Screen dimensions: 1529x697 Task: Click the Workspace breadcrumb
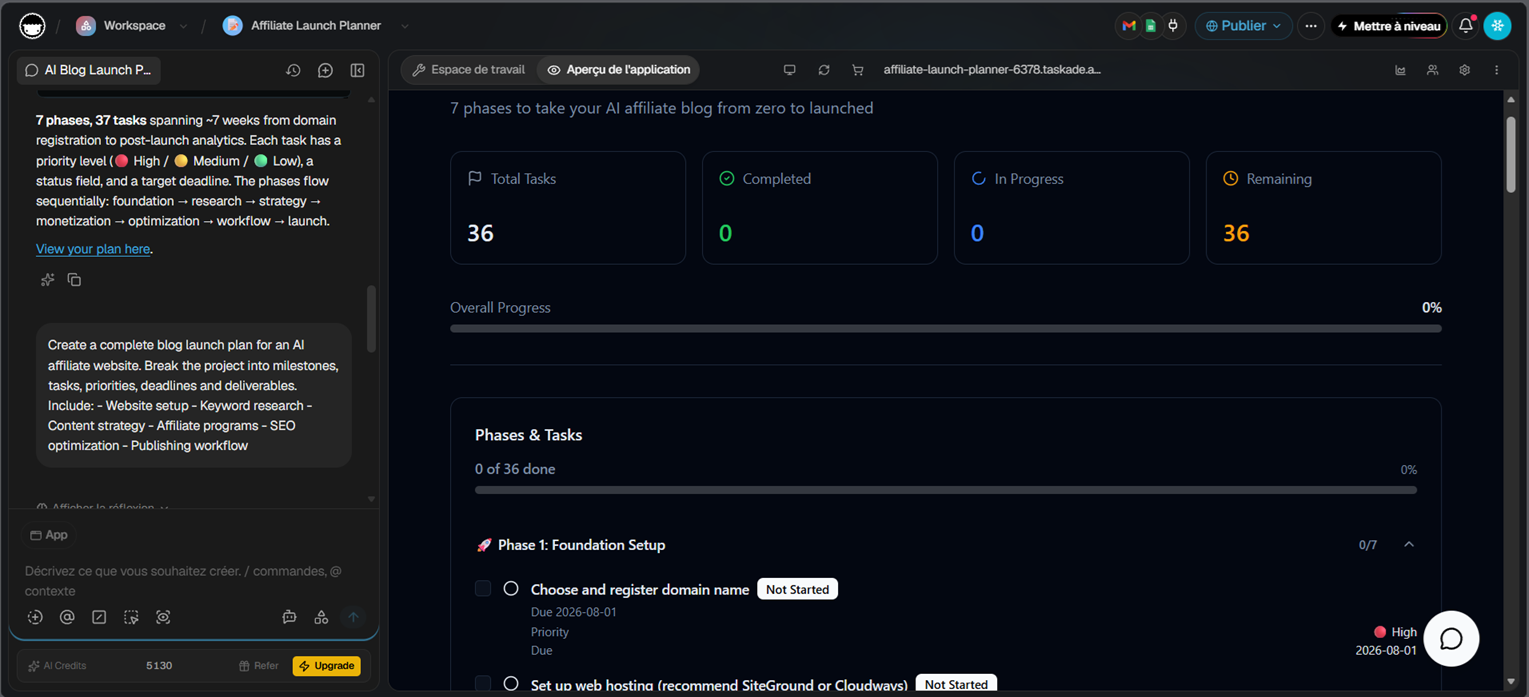point(121,26)
